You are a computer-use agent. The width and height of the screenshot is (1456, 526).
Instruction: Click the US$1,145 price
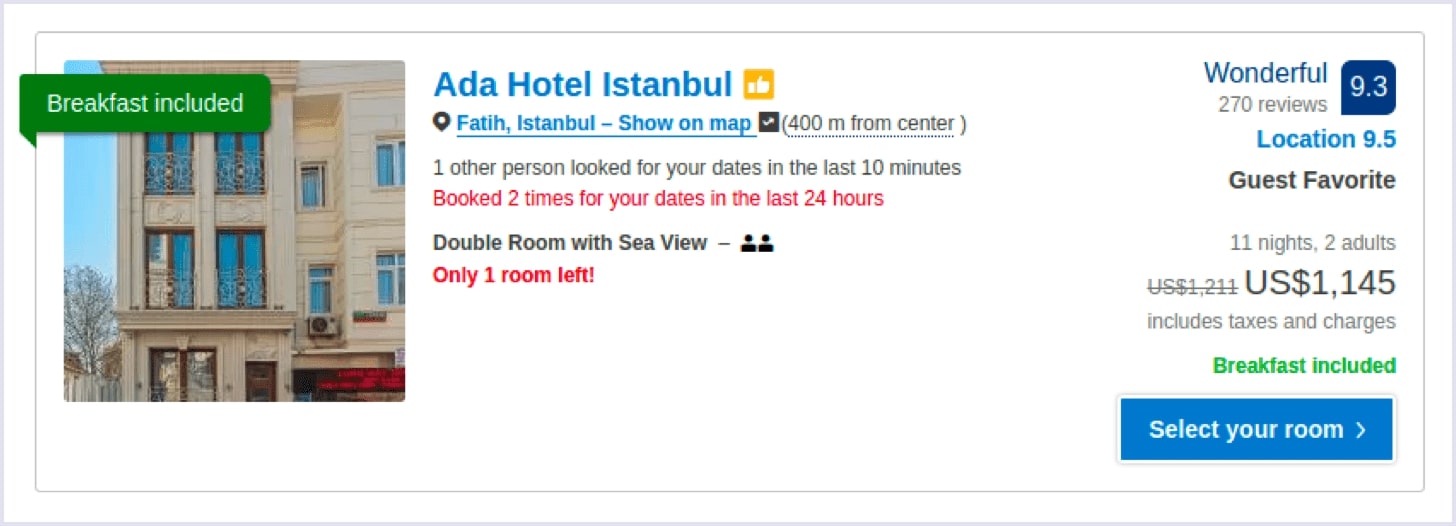(x=1320, y=284)
